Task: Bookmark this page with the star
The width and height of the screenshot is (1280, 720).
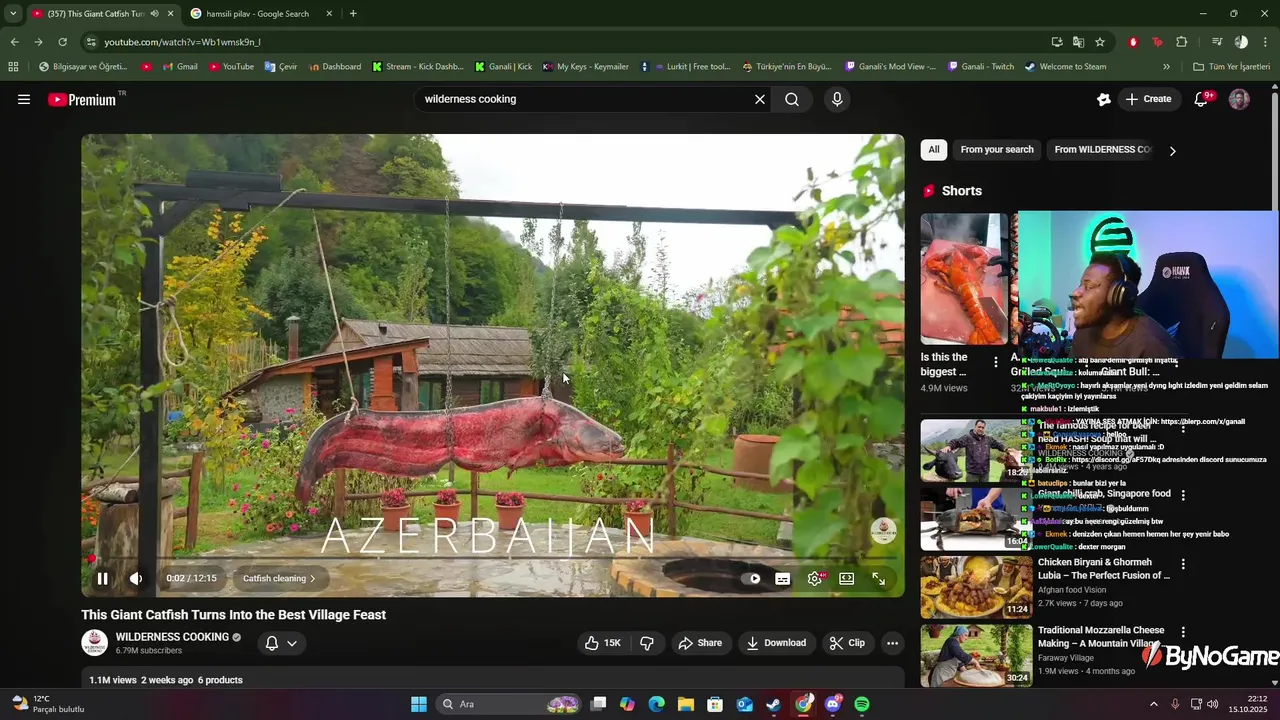Action: (x=1100, y=42)
